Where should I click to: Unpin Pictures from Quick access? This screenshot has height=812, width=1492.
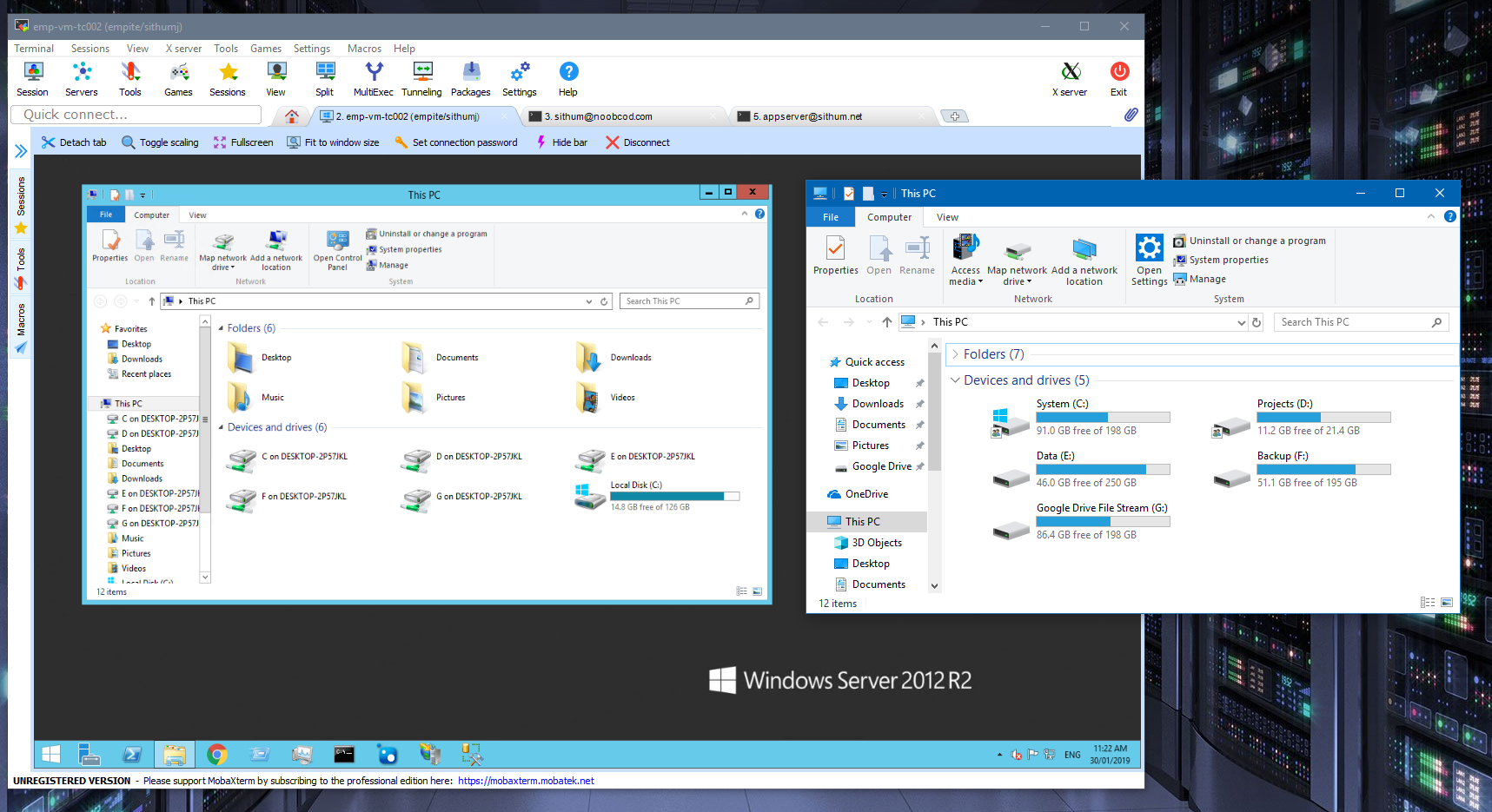[x=918, y=445]
